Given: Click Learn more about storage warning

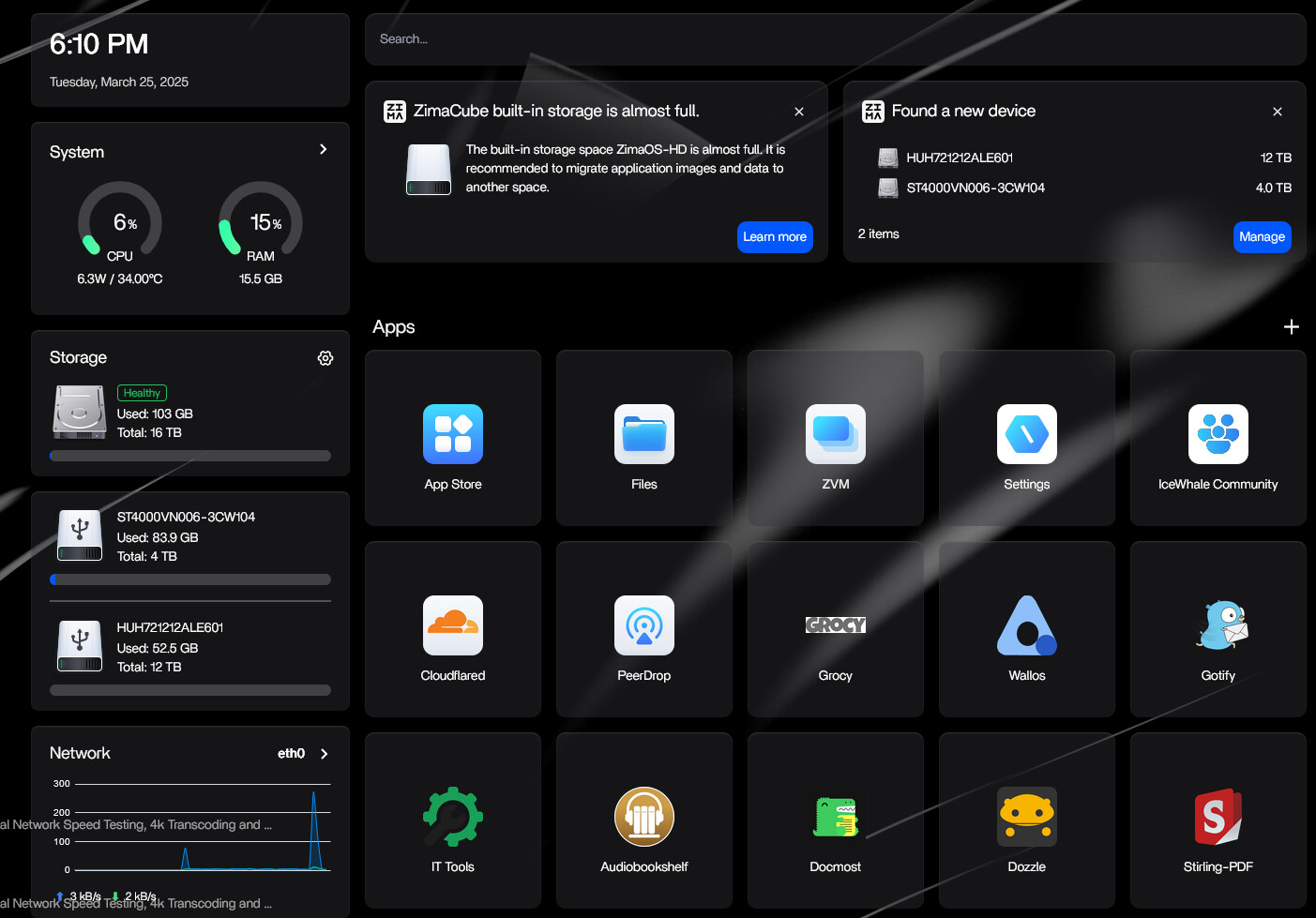Looking at the screenshot, I should coord(775,237).
